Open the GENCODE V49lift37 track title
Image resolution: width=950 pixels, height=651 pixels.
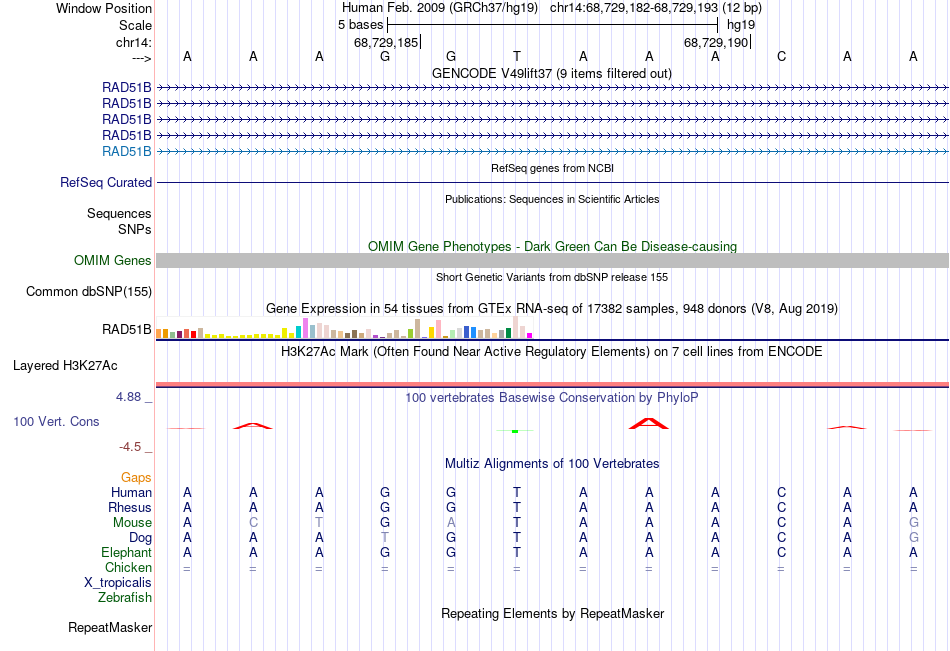point(552,73)
